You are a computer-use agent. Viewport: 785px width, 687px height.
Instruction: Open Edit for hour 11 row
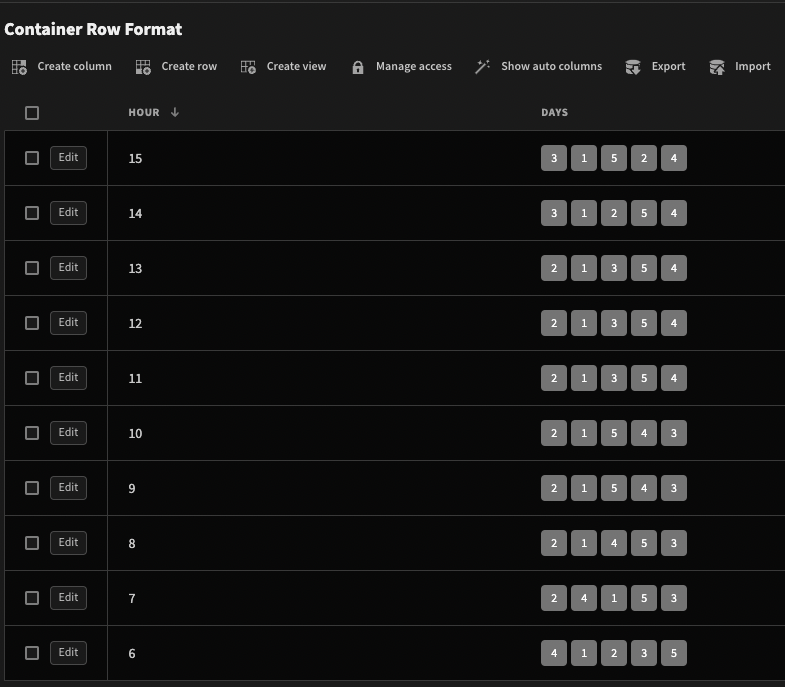[69, 378]
